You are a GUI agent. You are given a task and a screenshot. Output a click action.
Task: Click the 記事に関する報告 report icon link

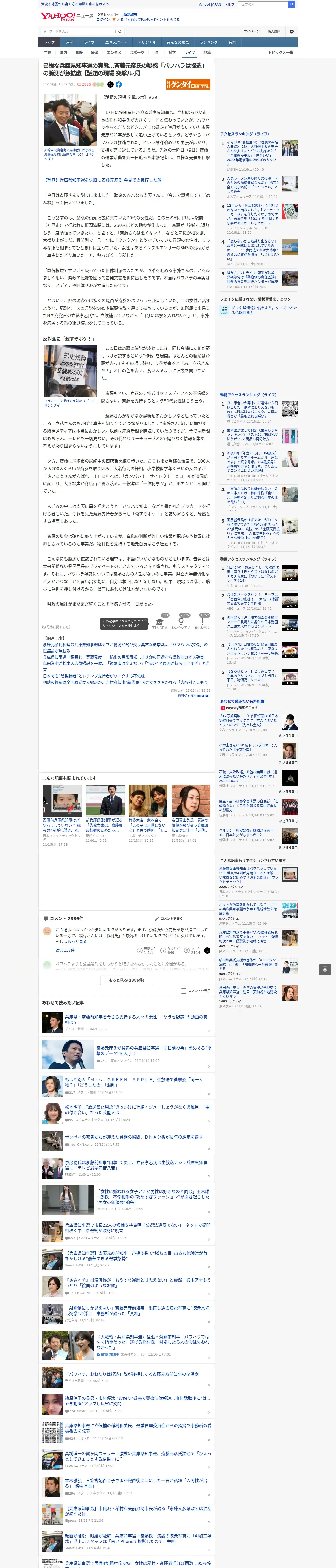(x=57, y=627)
